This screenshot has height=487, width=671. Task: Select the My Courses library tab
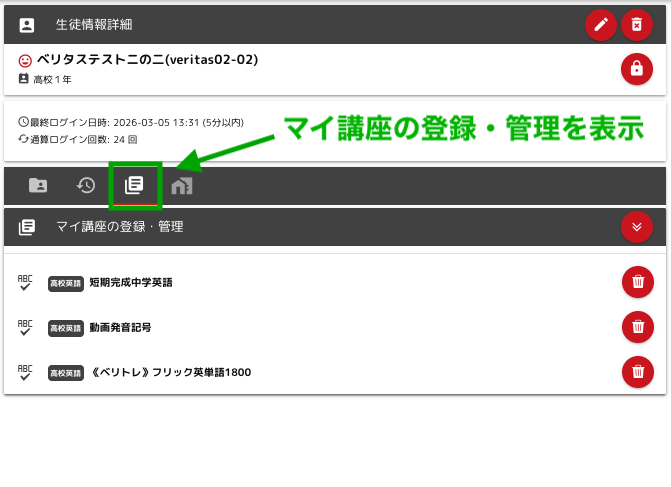coord(134,185)
